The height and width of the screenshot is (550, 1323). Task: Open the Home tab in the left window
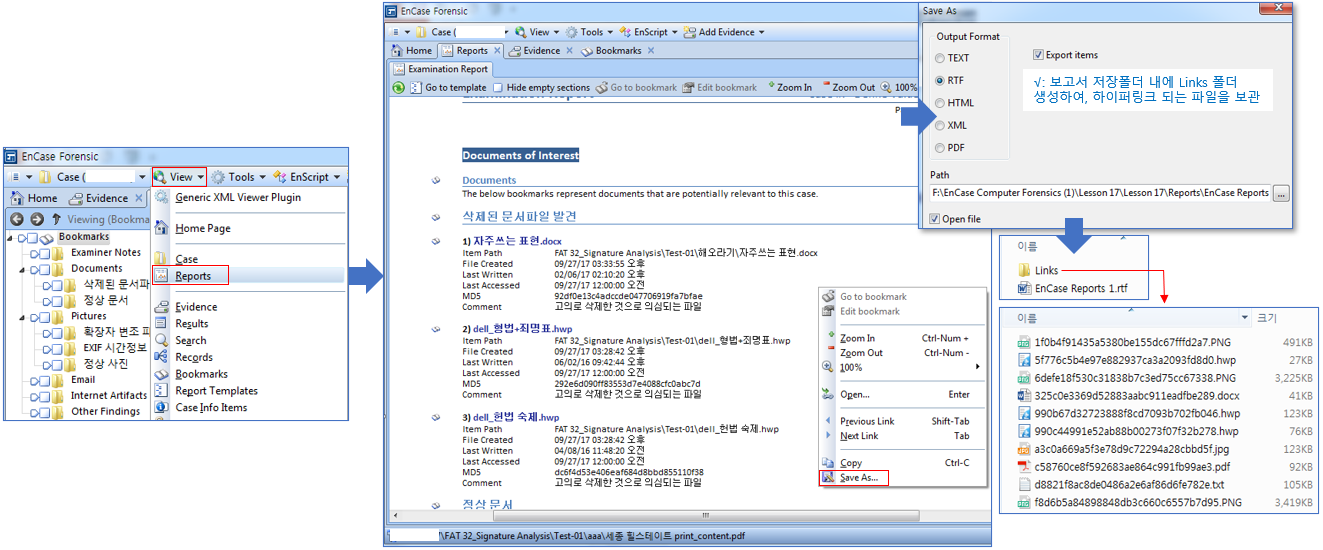35,199
